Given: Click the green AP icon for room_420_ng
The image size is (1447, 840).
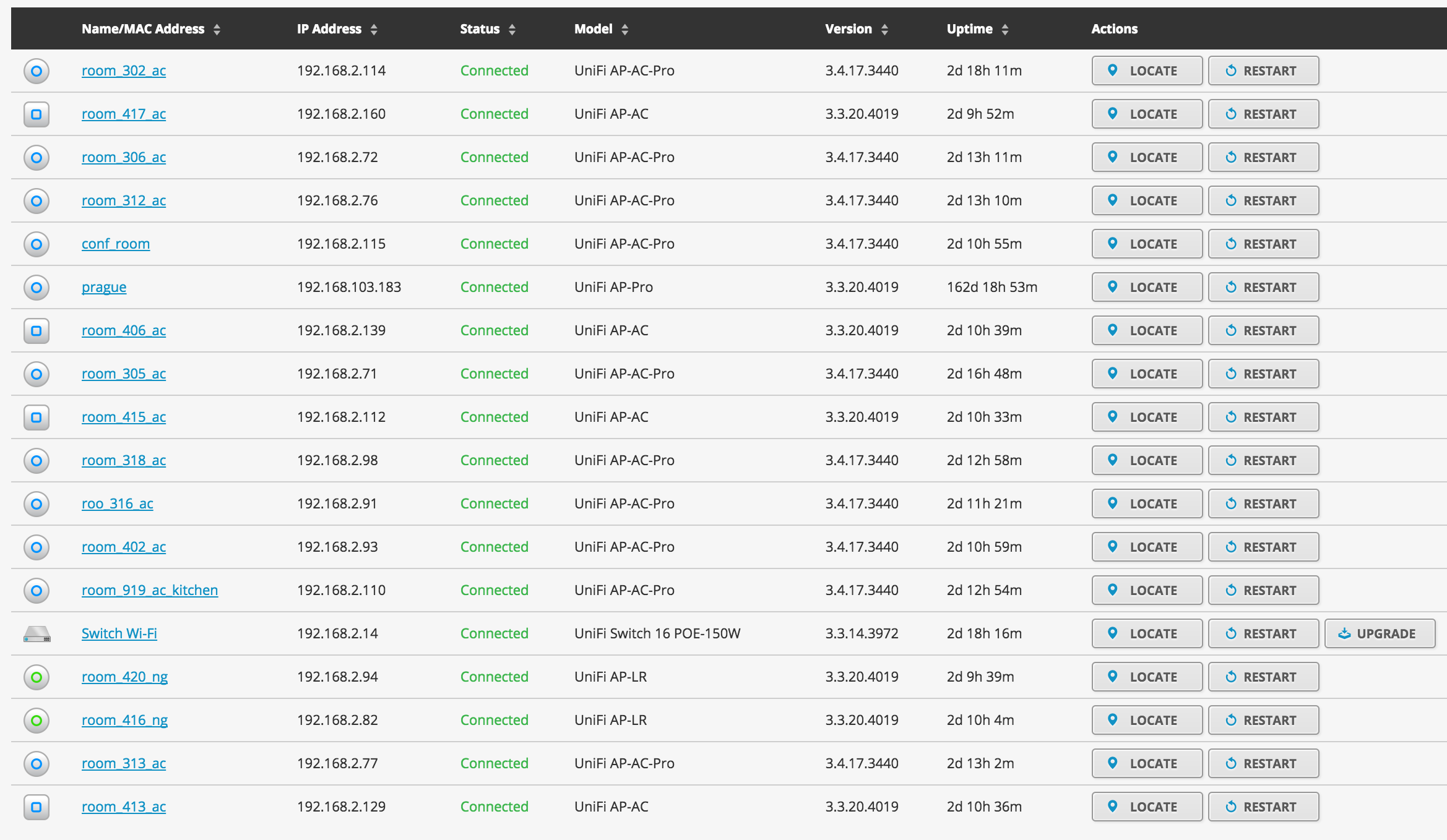Looking at the screenshot, I should pos(37,677).
